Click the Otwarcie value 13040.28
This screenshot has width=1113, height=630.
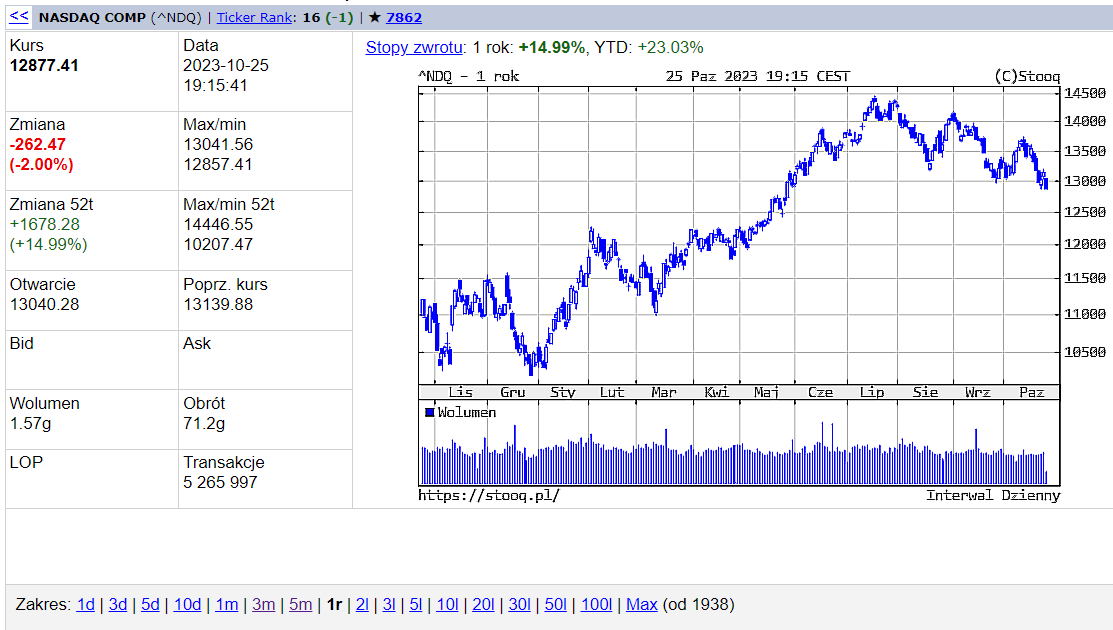(44, 304)
